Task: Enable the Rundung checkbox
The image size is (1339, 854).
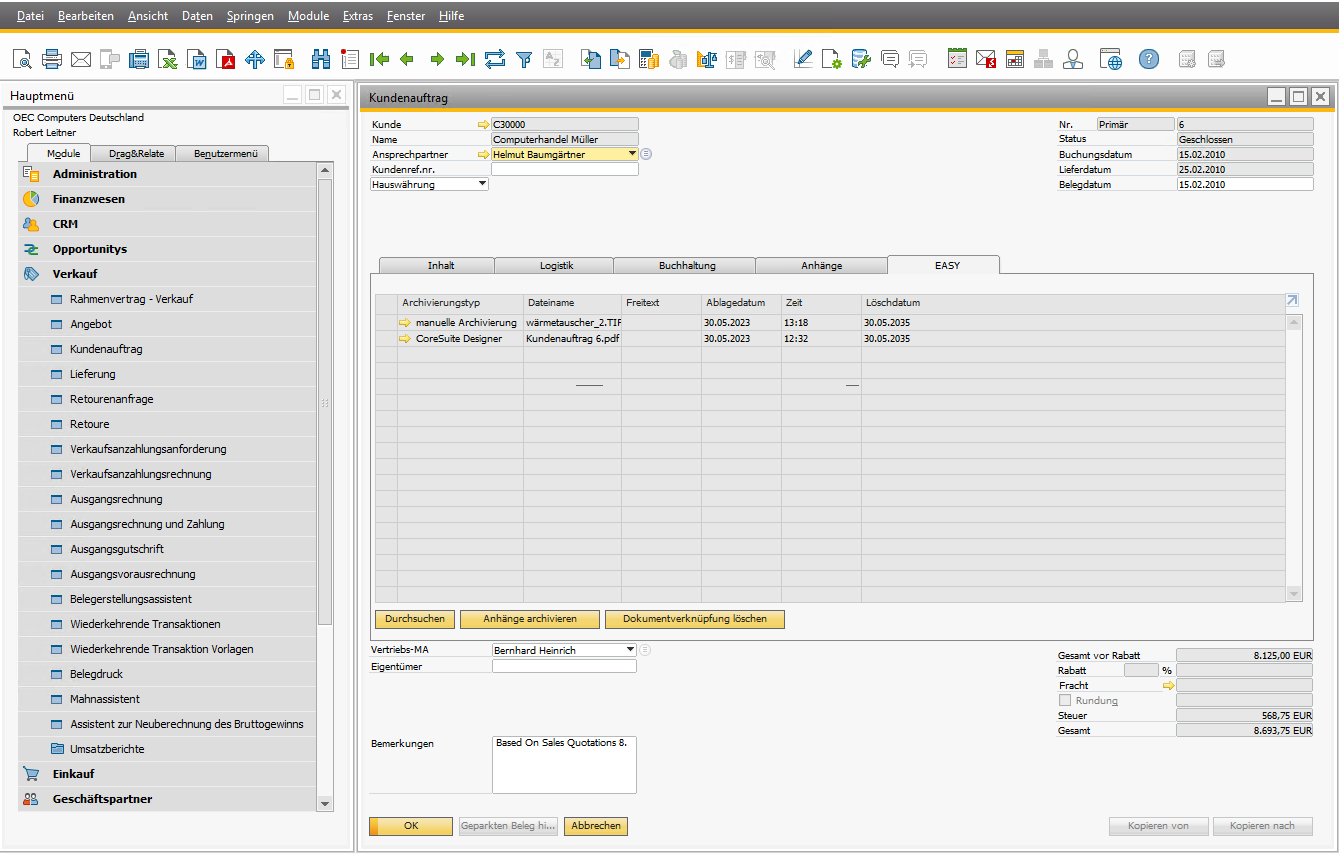Action: click(x=1064, y=700)
